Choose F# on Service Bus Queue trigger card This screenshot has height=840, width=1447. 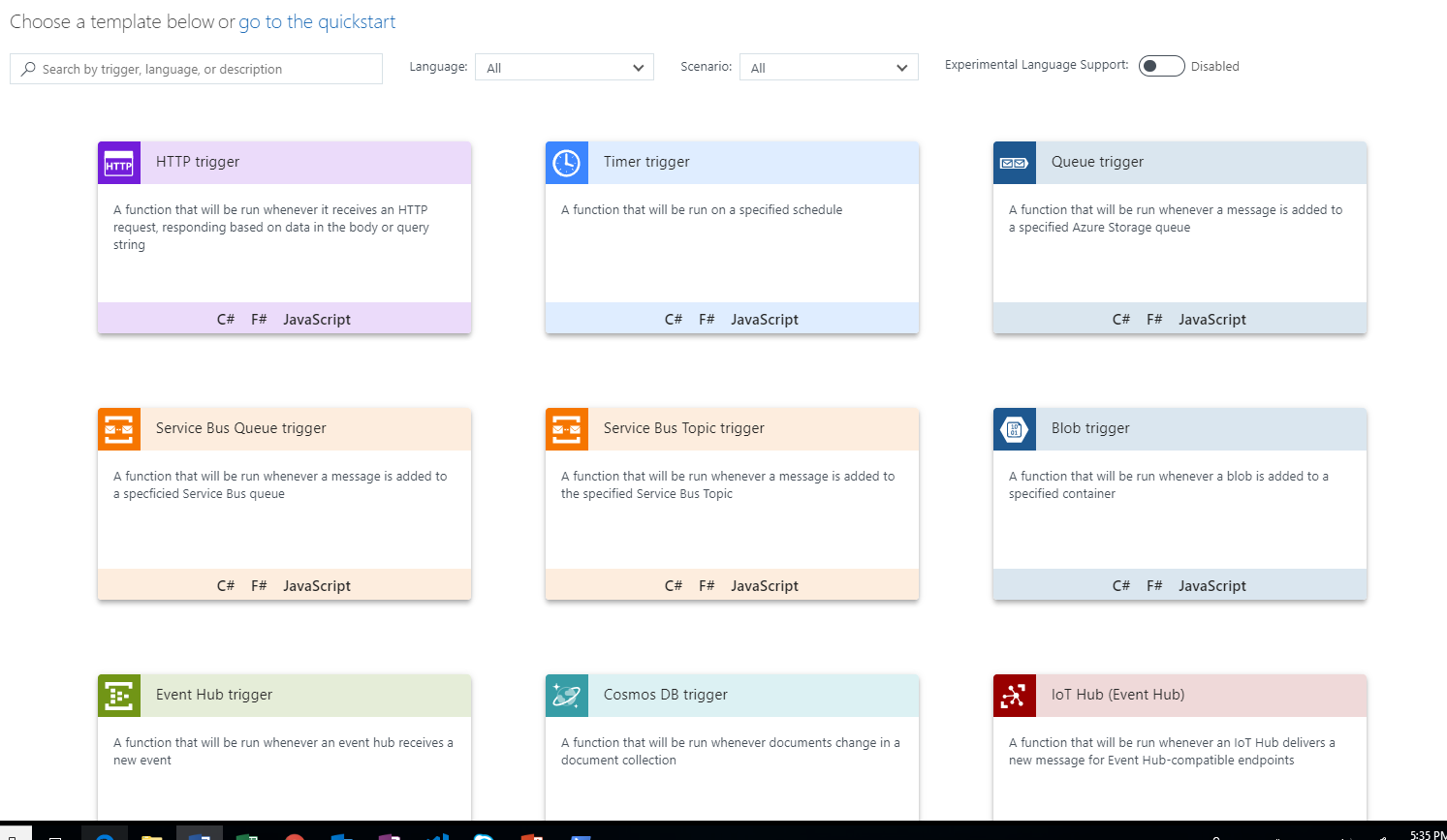pyautogui.click(x=259, y=585)
